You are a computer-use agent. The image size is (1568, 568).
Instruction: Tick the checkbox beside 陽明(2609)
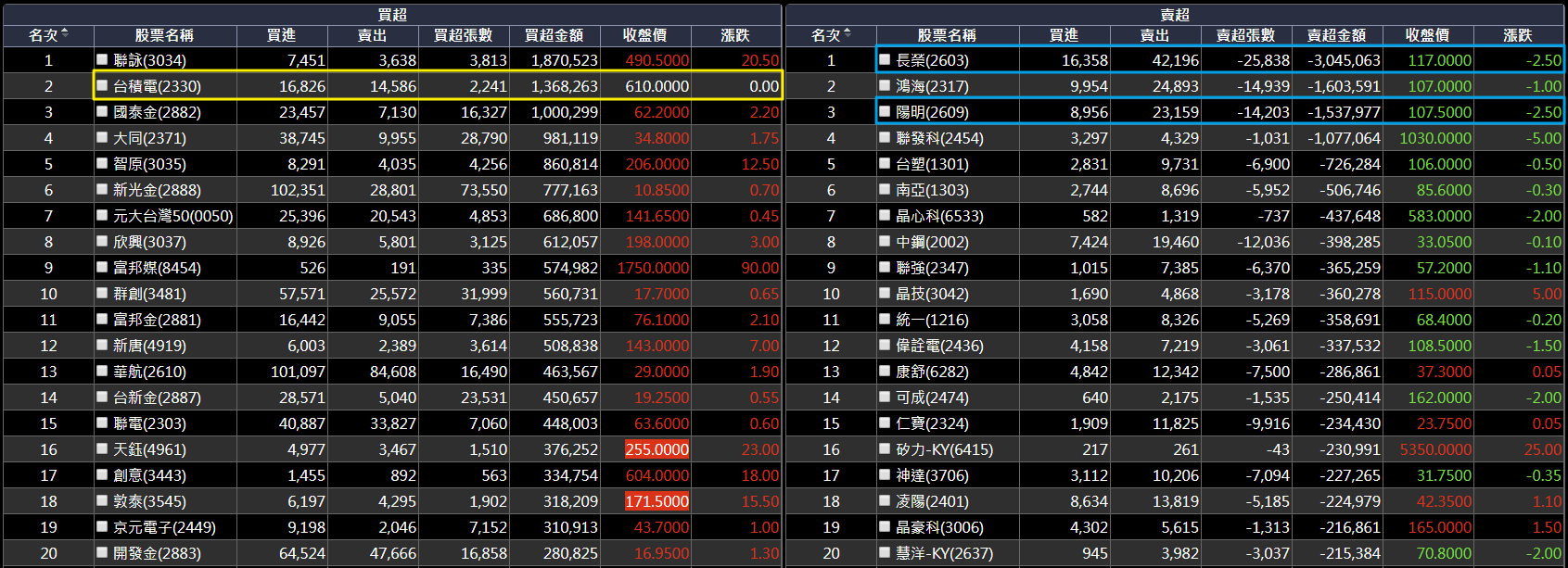(x=886, y=111)
